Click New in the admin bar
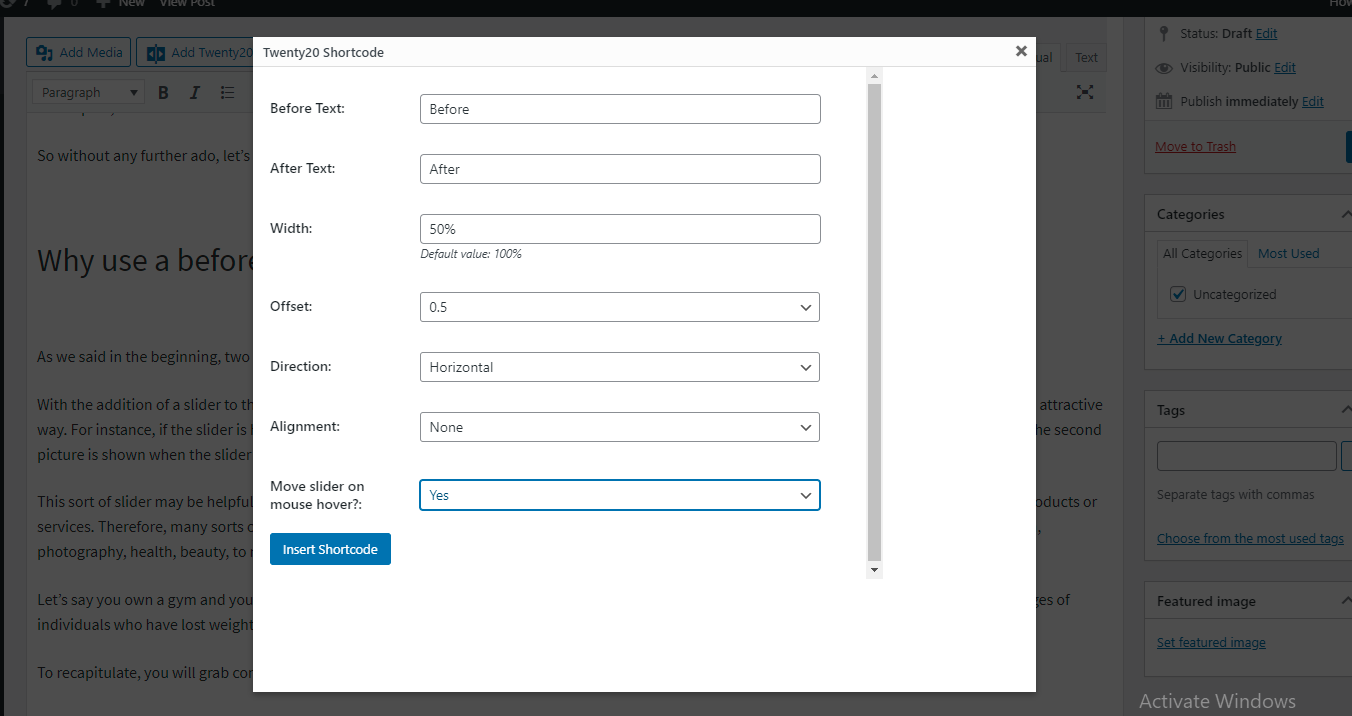Screen dimensions: 1352x716 coord(121,4)
